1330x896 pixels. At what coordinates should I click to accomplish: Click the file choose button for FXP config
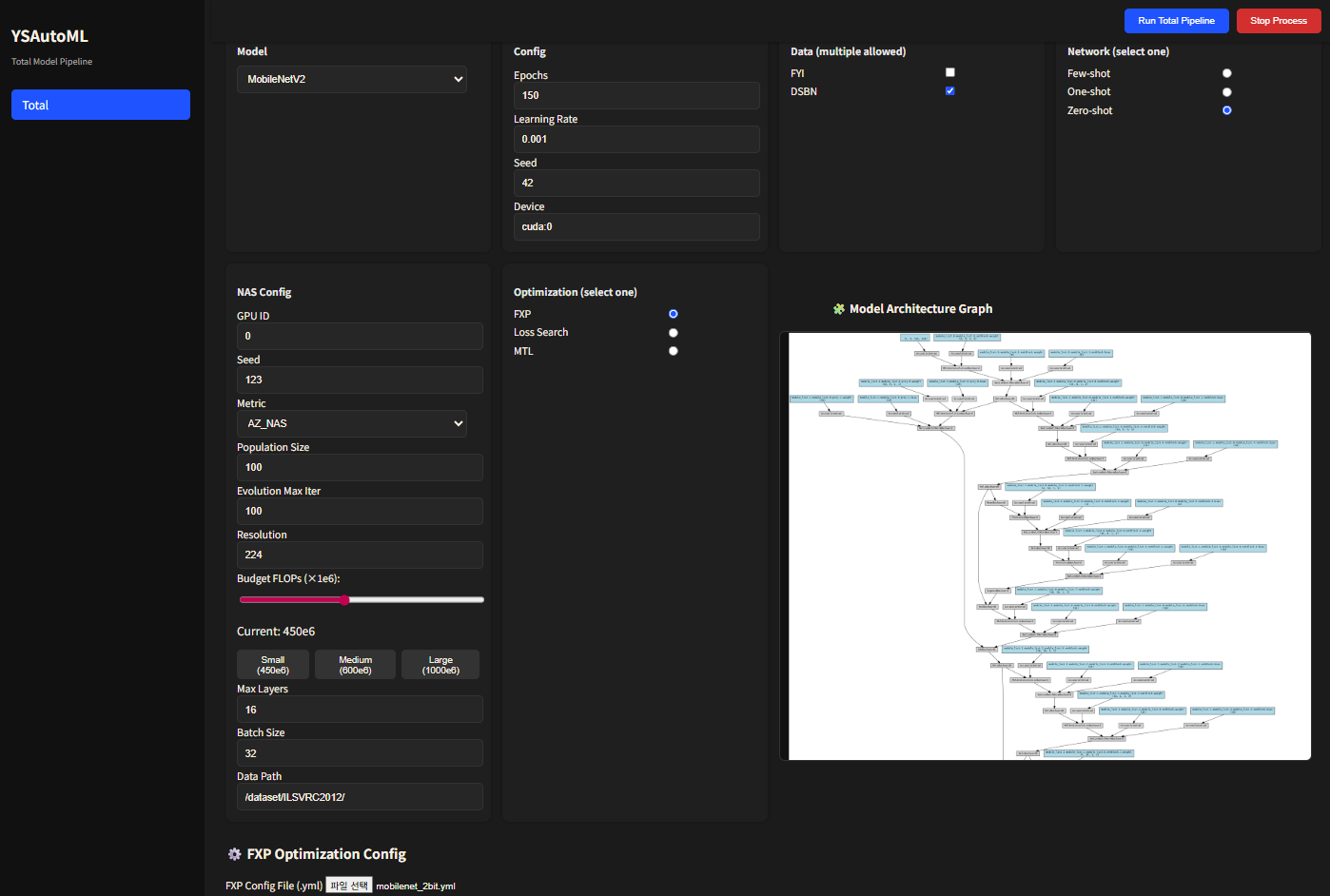point(348,886)
